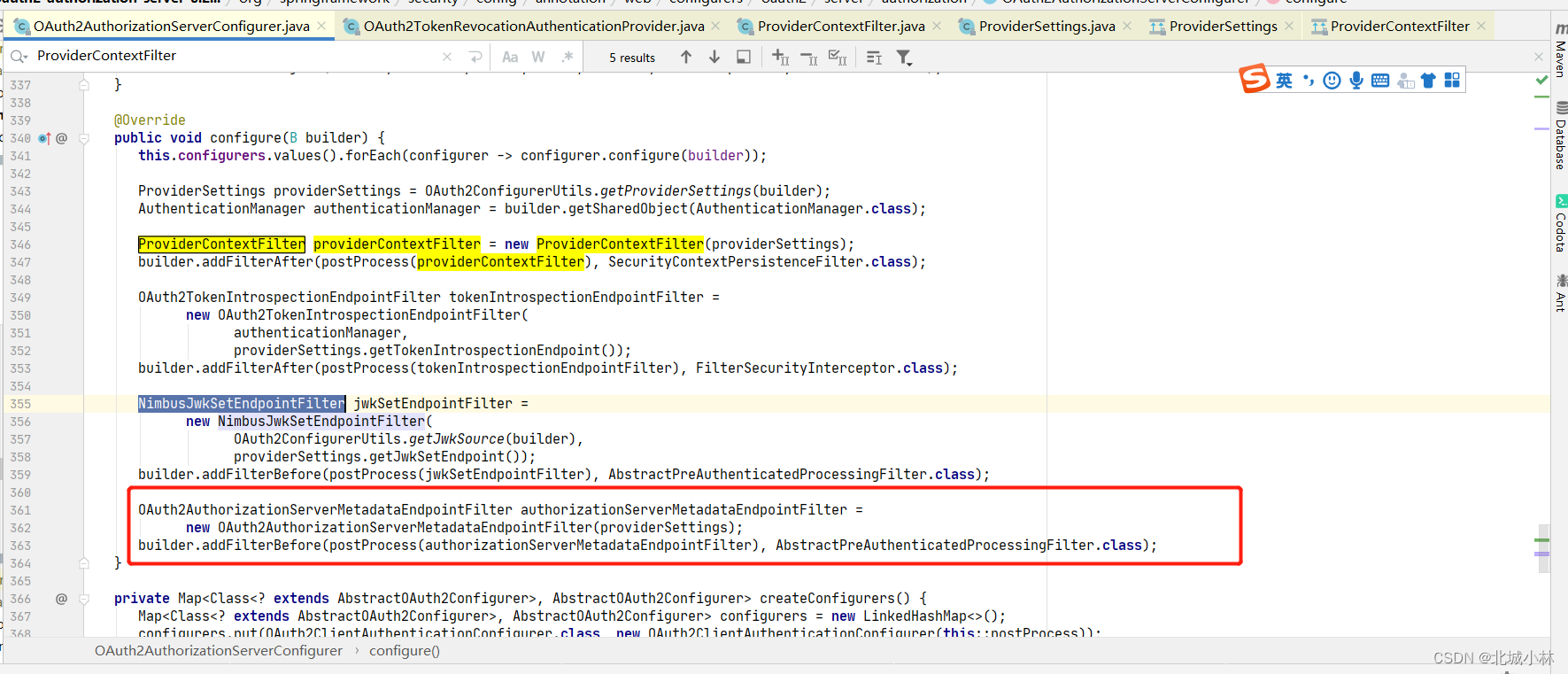Viewport: 1568px width, 674px height.
Task: Open ProviderSettings.java tab
Action: click(x=1047, y=27)
